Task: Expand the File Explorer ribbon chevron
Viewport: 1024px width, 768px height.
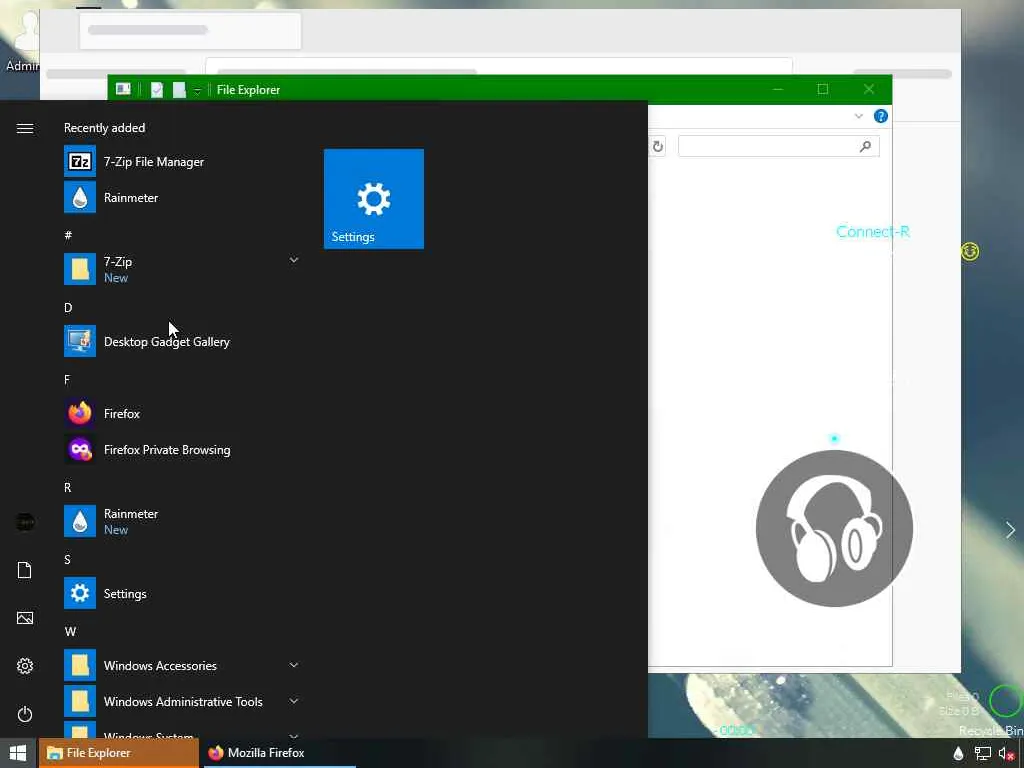Action: 859,116
